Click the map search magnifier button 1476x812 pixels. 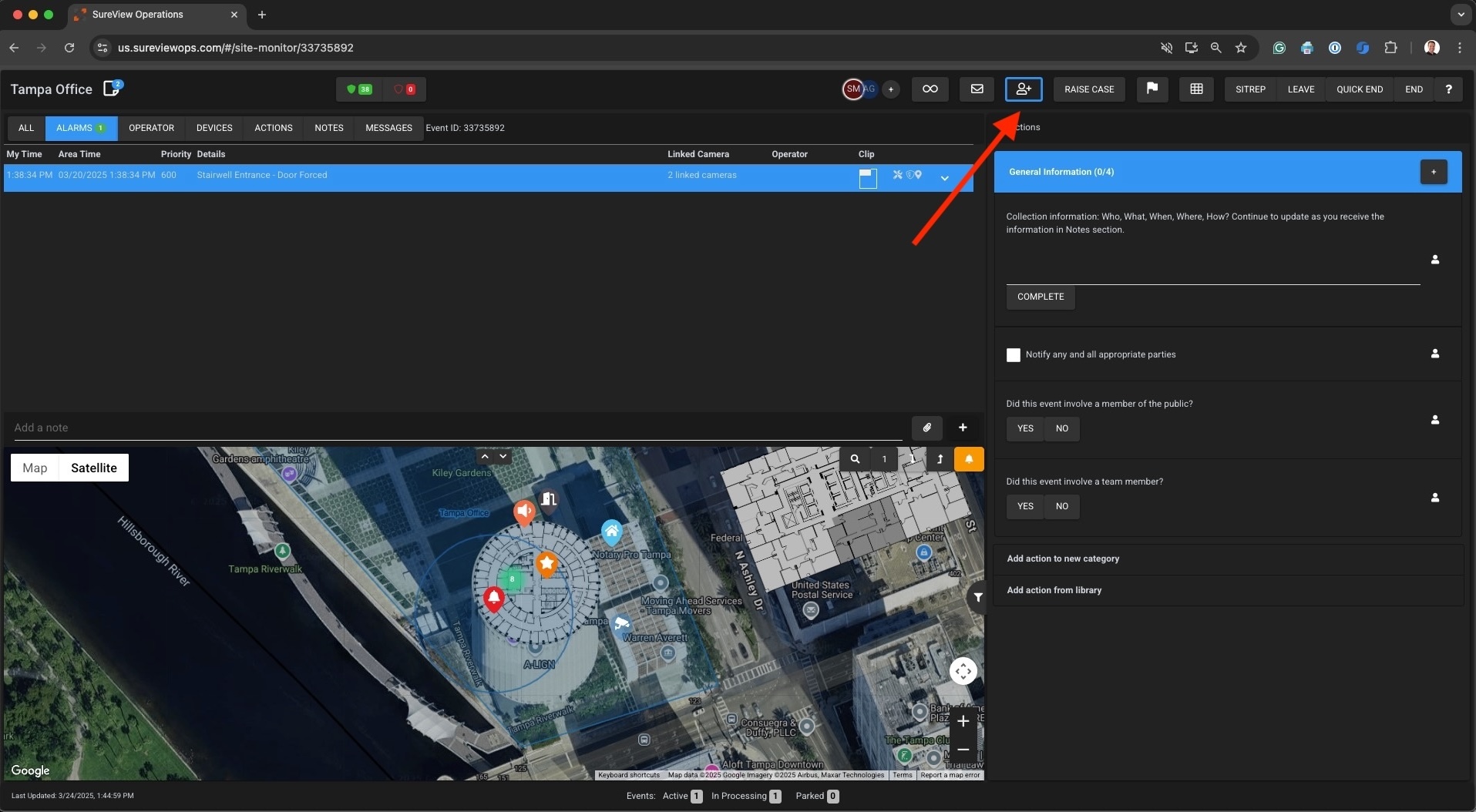point(855,459)
